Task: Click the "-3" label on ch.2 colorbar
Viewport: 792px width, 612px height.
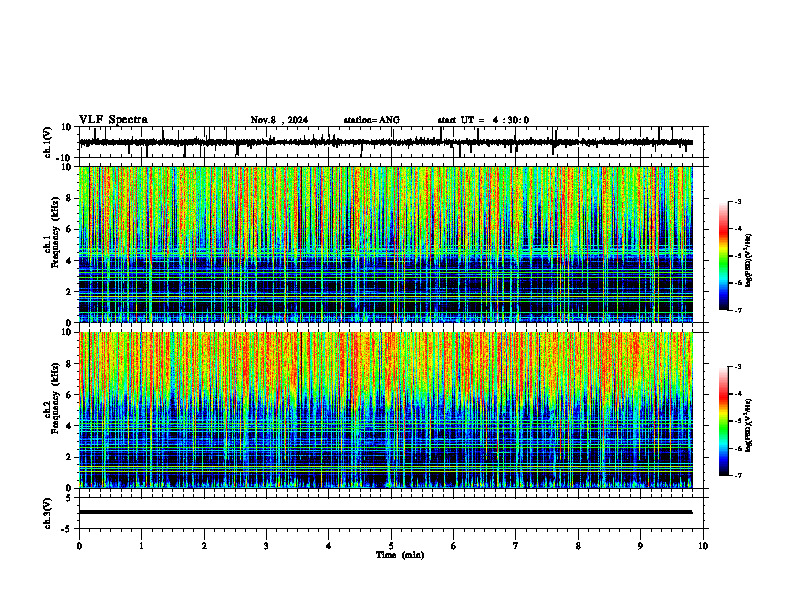Action: (x=738, y=367)
